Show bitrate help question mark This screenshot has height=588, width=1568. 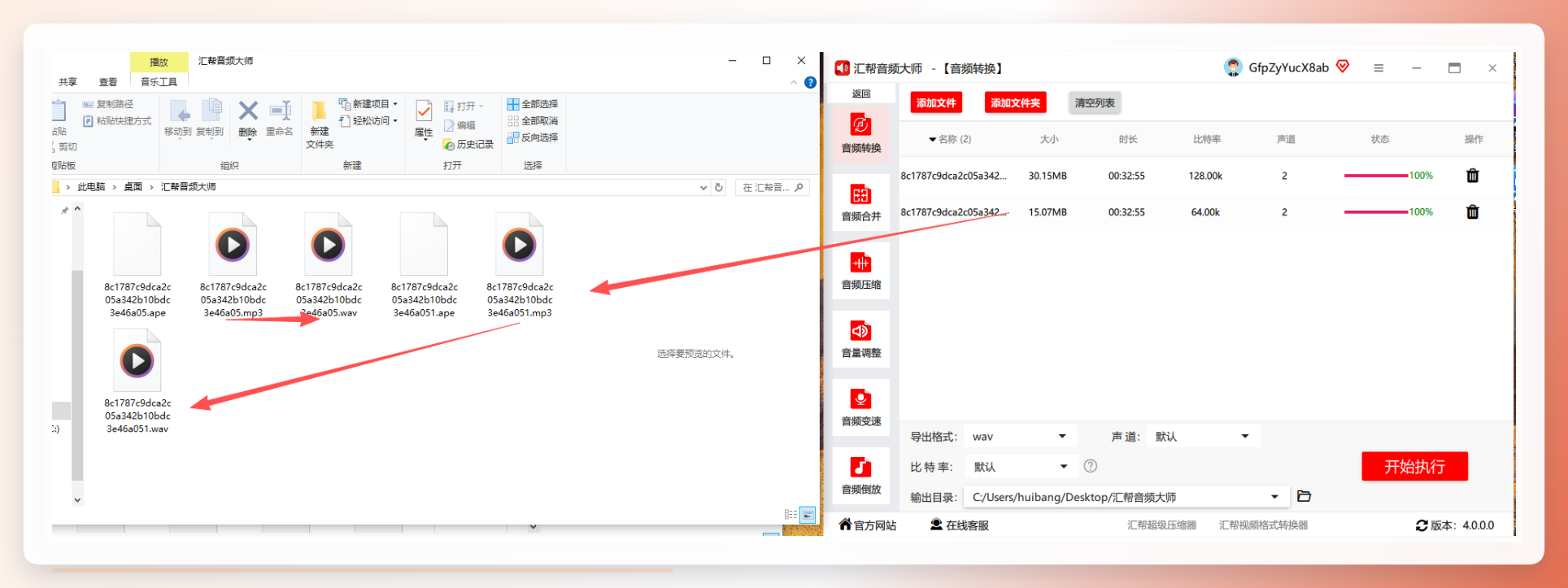click(1091, 466)
